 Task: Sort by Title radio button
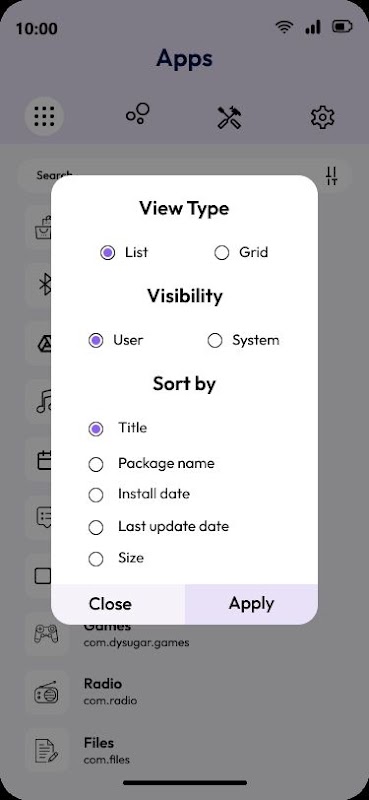tap(96, 429)
